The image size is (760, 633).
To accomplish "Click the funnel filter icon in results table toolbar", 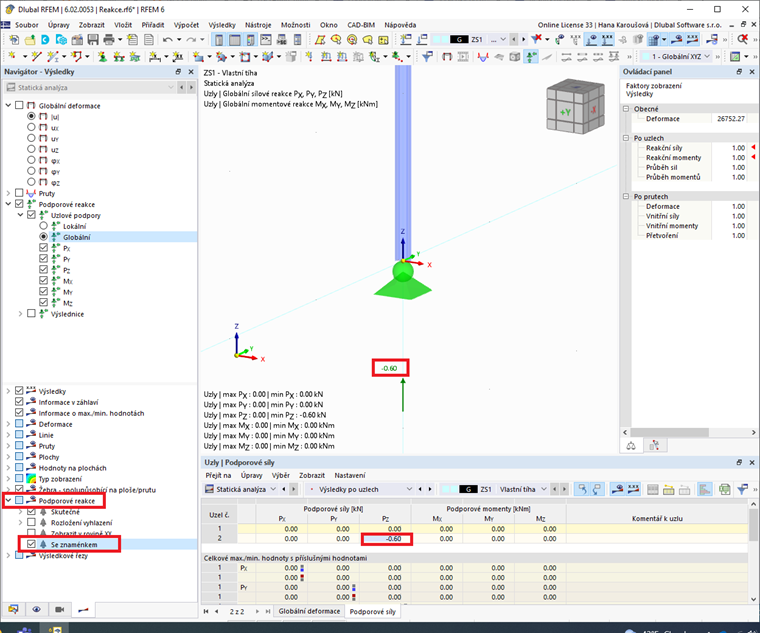I will coord(742,490).
